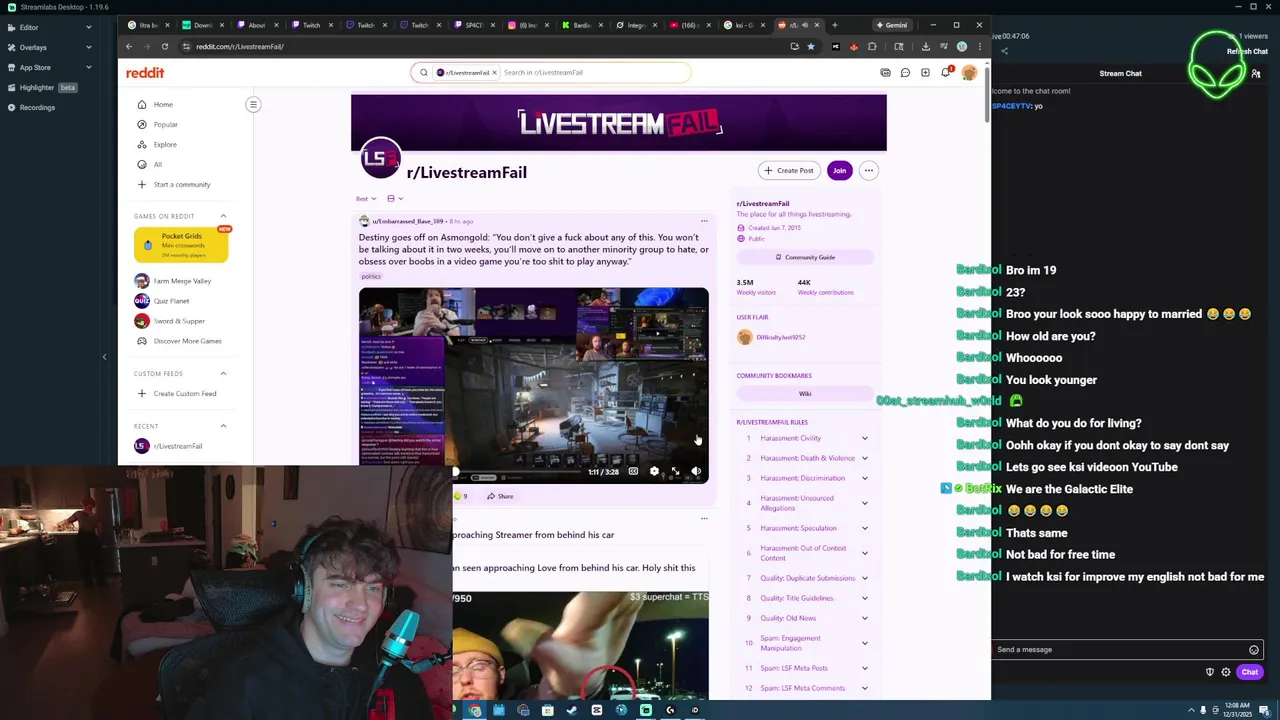This screenshot has width=1280, height=720.
Task: Open Reddit notifications bell
Action: pyautogui.click(x=945, y=73)
